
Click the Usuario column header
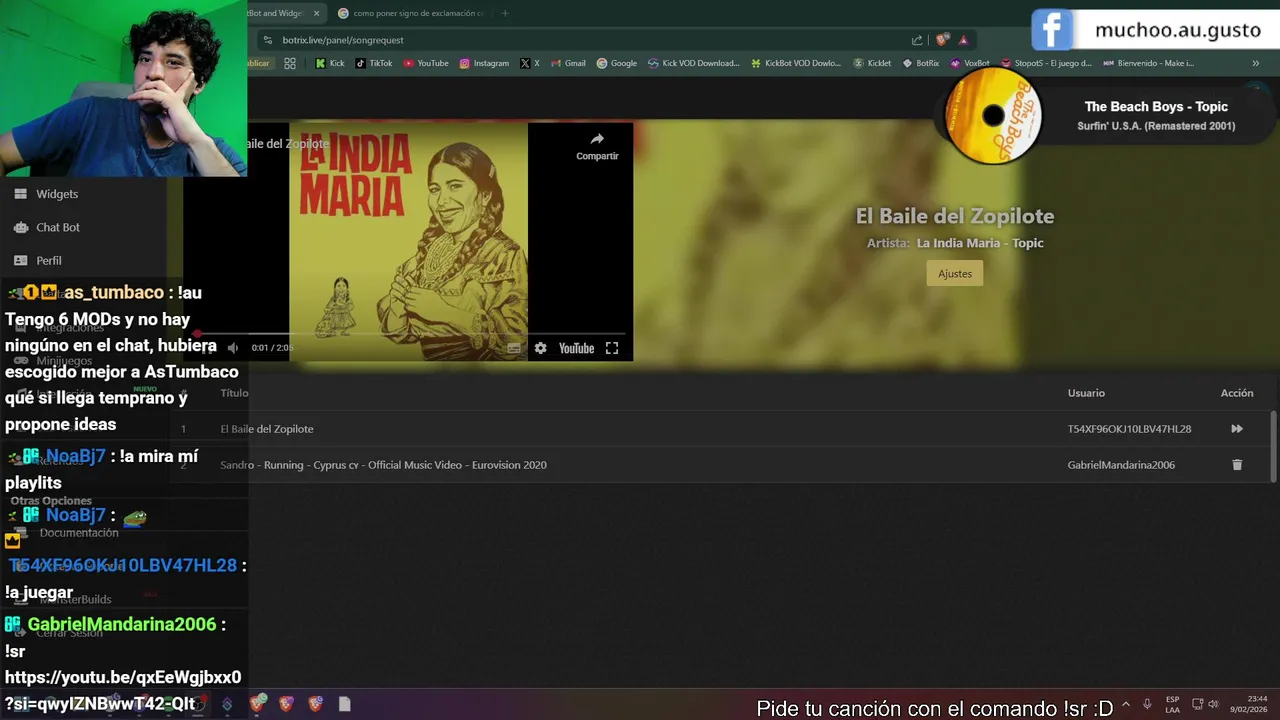tap(1086, 393)
